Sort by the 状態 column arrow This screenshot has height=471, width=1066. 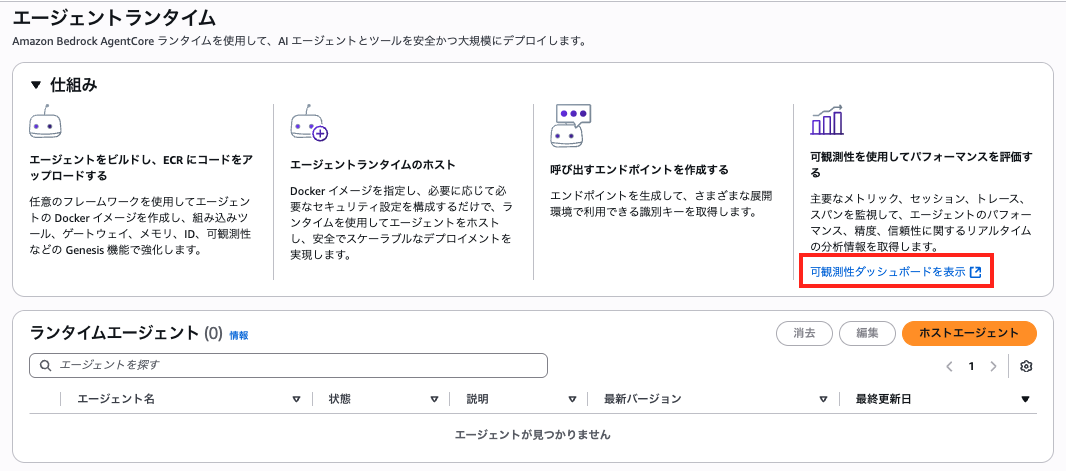point(434,400)
